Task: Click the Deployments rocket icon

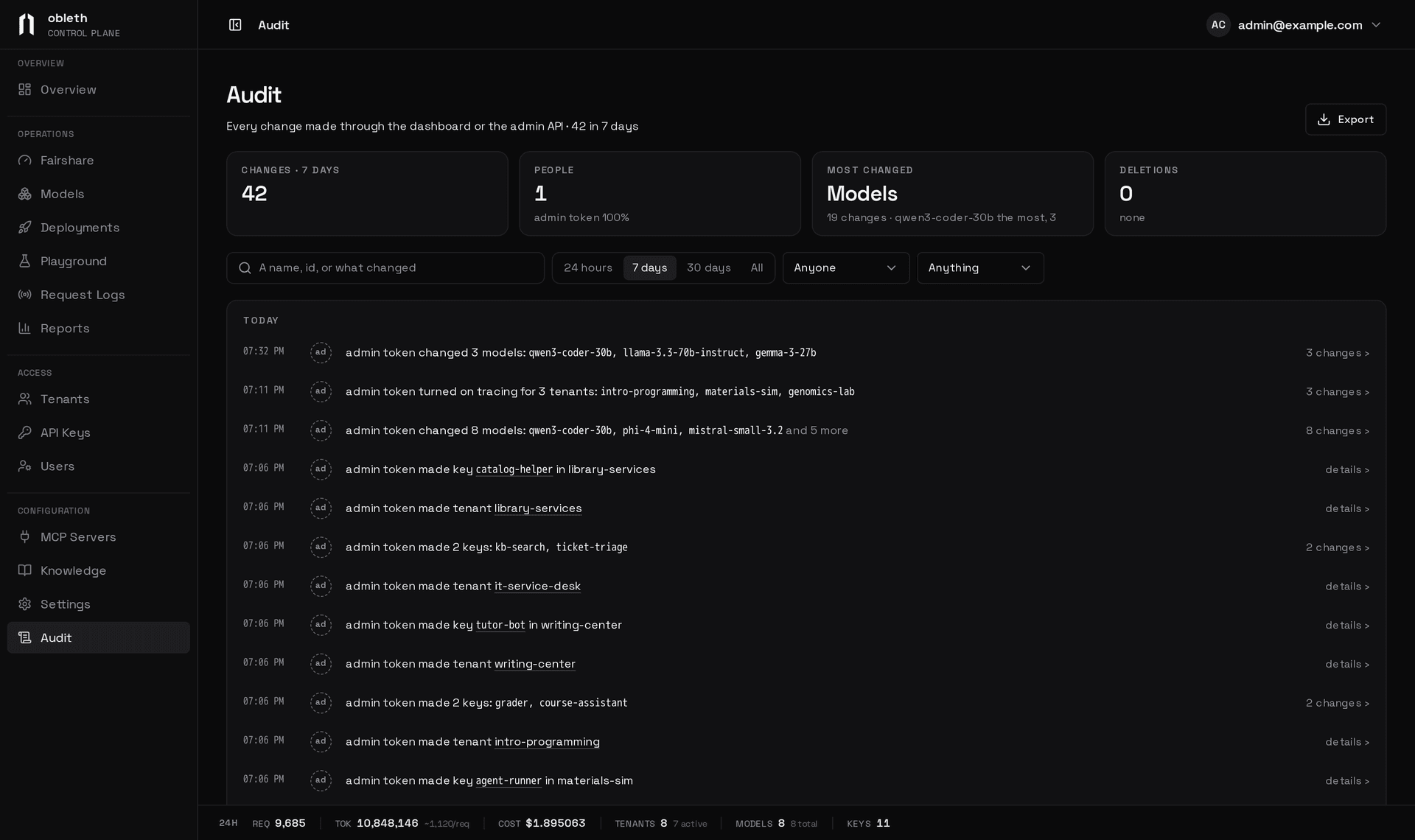Action: (25, 228)
